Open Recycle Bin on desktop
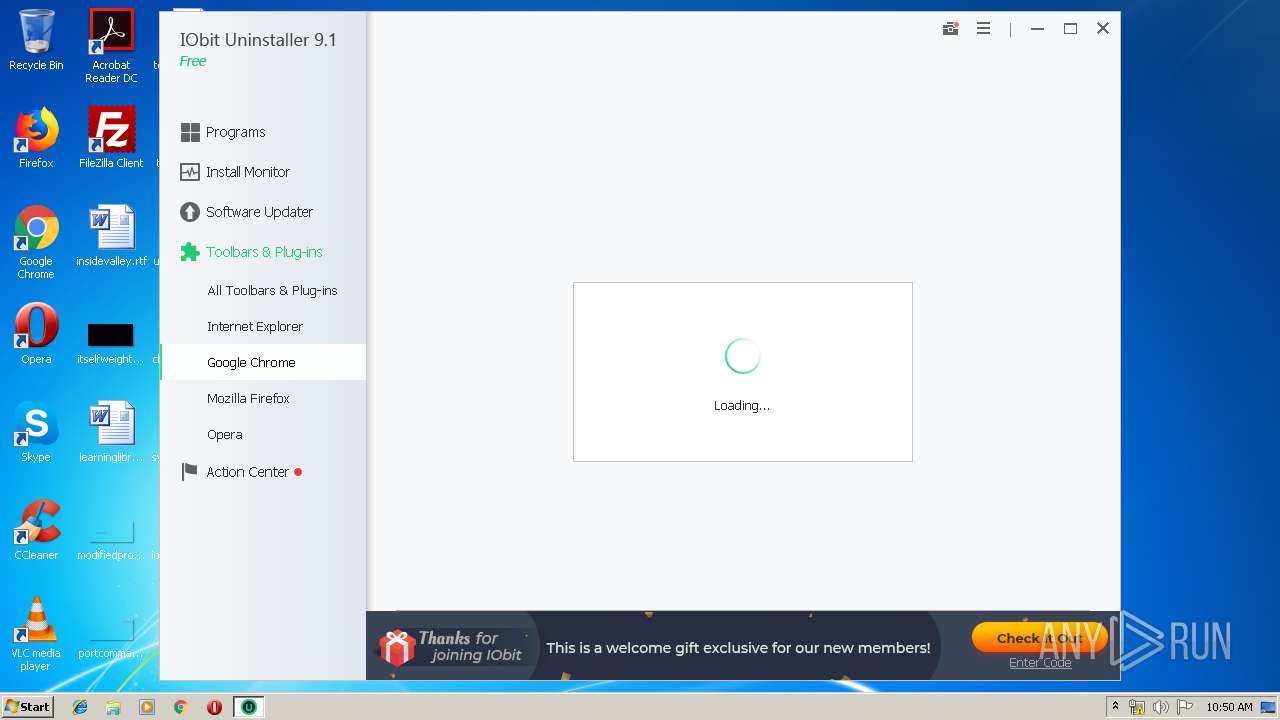Image resolution: width=1280 pixels, height=720 pixels. (36, 40)
